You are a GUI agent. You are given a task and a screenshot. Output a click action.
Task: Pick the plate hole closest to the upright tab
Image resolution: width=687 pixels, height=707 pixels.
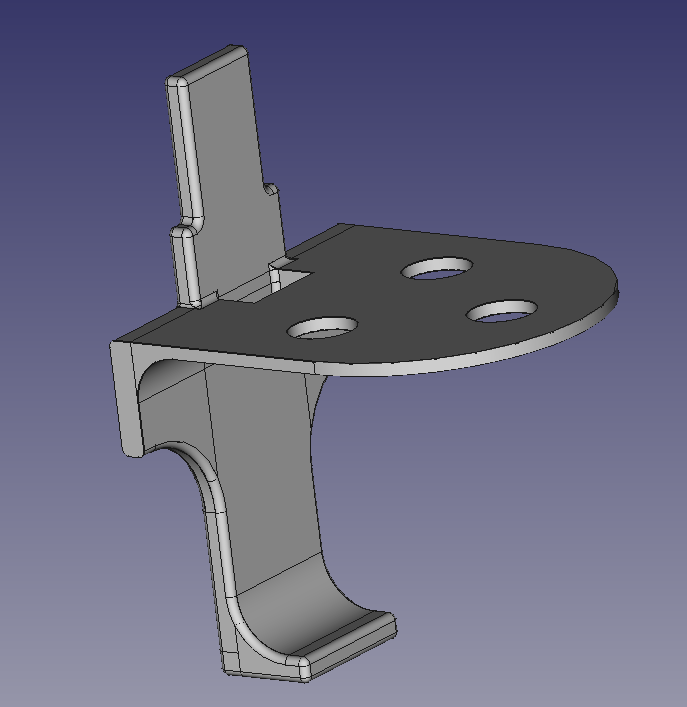(436, 268)
